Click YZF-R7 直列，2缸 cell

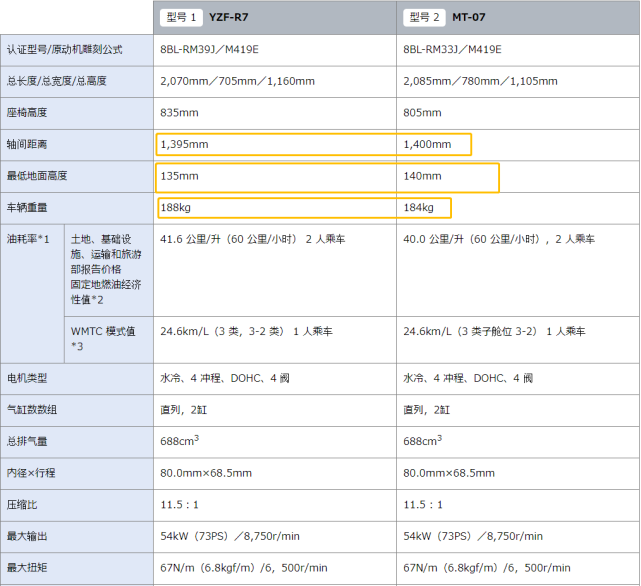click(184, 409)
